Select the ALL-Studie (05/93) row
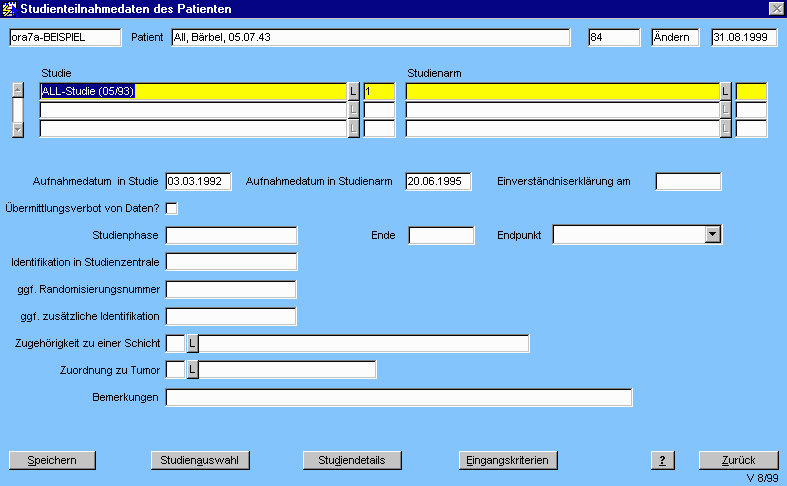Viewport: 787px width, 486px height. pyautogui.click(x=192, y=91)
